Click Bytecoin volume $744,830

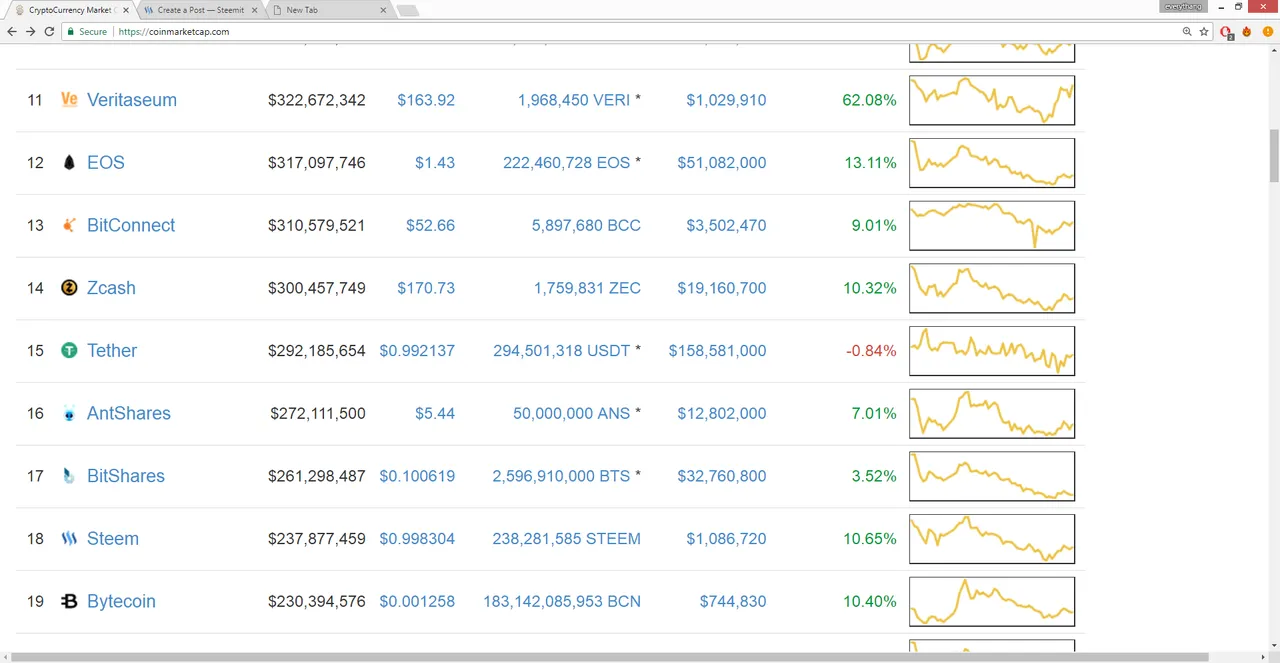pyautogui.click(x=733, y=601)
